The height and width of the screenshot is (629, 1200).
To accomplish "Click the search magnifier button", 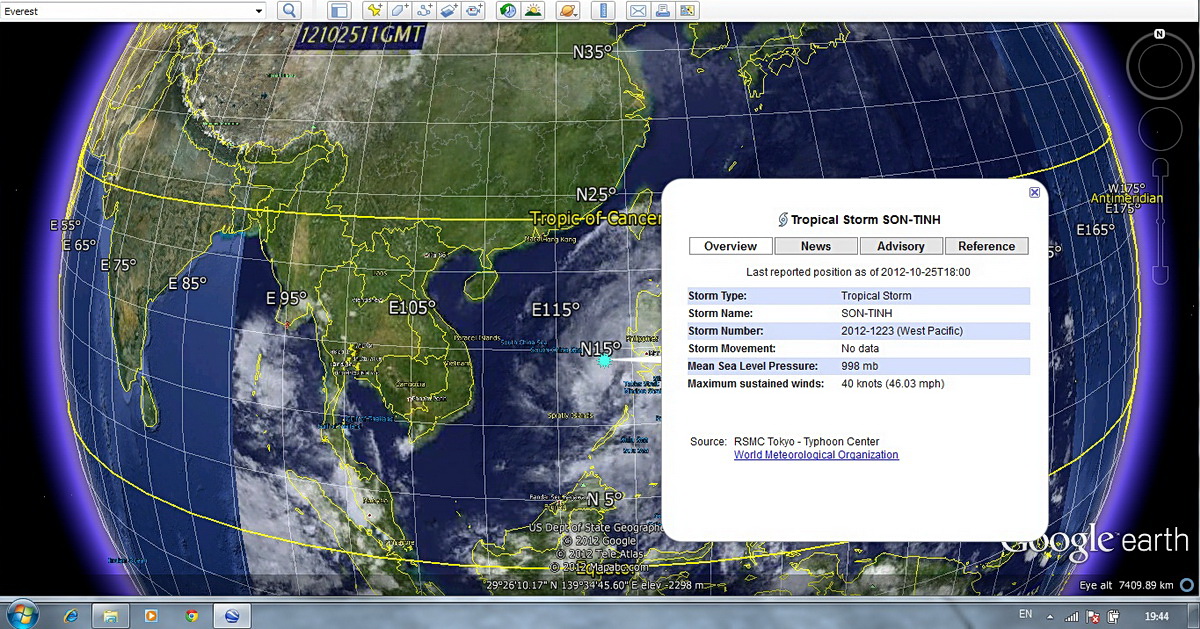I will [288, 10].
